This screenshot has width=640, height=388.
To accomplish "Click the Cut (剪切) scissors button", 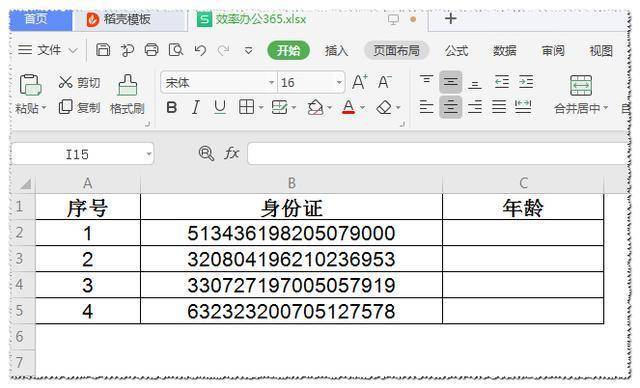I will click(79, 82).
